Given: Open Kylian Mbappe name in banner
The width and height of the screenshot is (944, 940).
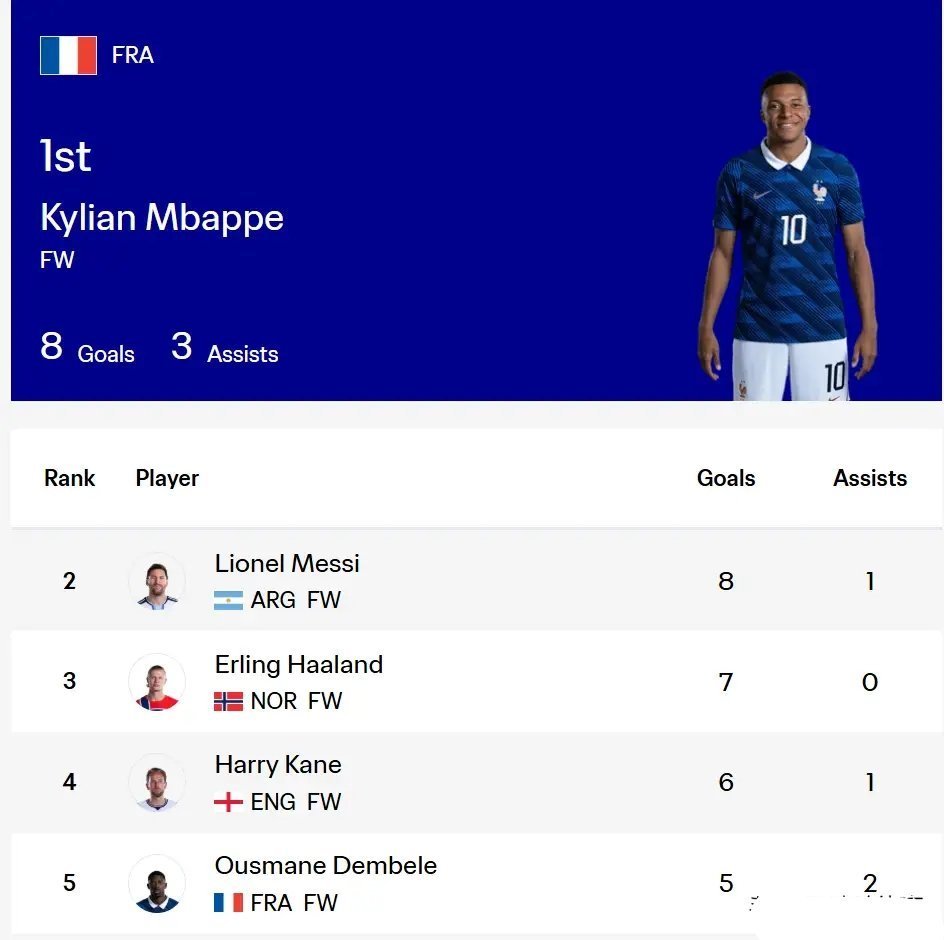Looking at the screenshot, I should pos(162,217).
